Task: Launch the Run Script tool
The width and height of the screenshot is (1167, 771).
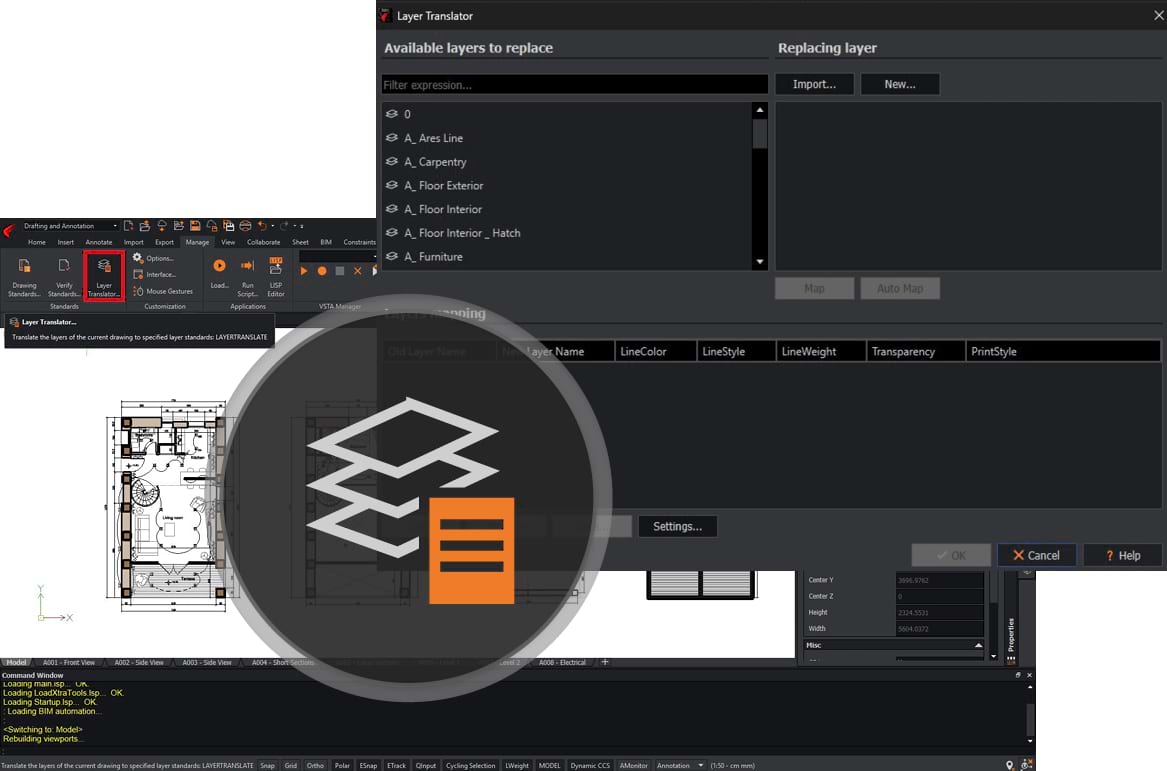Action: tap(248, 273)
